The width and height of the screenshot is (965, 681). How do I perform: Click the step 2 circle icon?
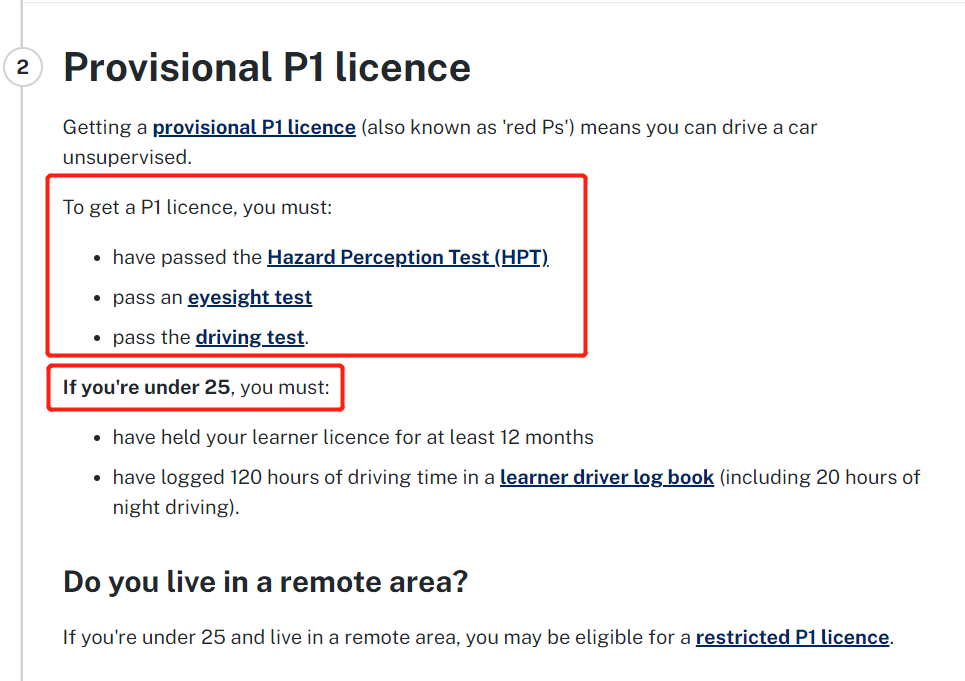pyautogui.click(x=23, y=66)
